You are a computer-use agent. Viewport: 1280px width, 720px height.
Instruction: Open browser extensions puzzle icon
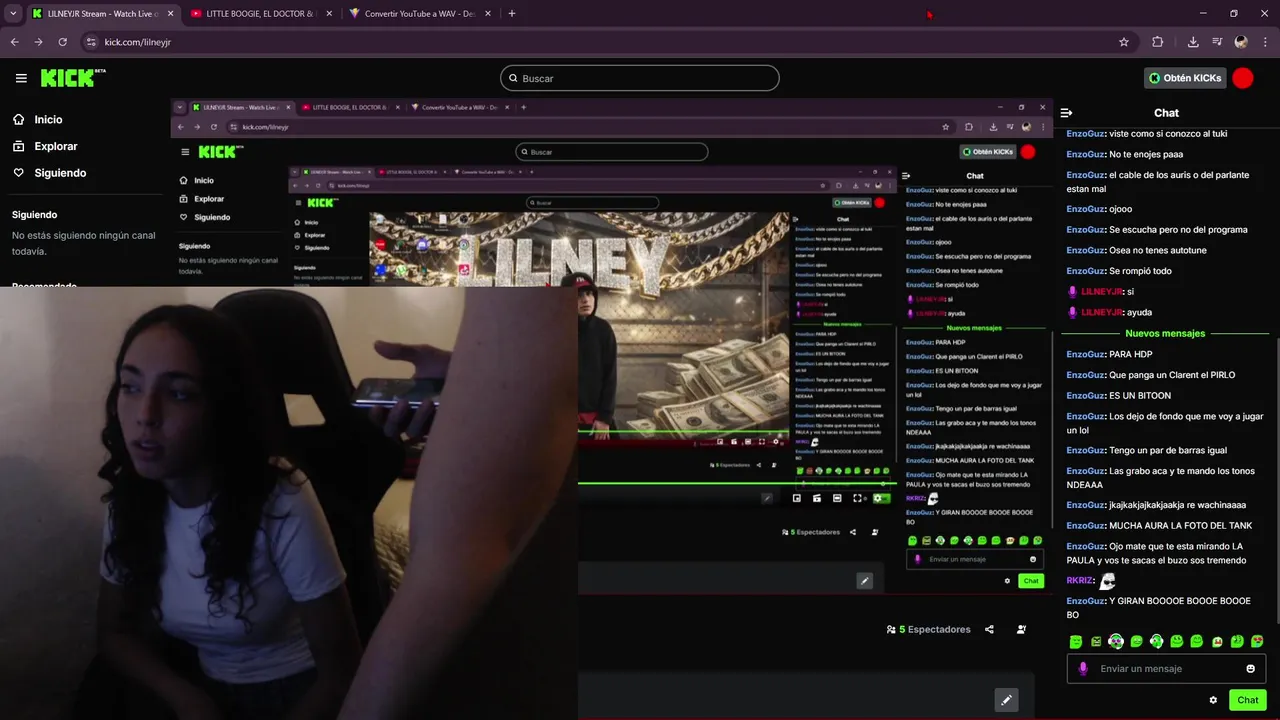tap(1158, 42)
